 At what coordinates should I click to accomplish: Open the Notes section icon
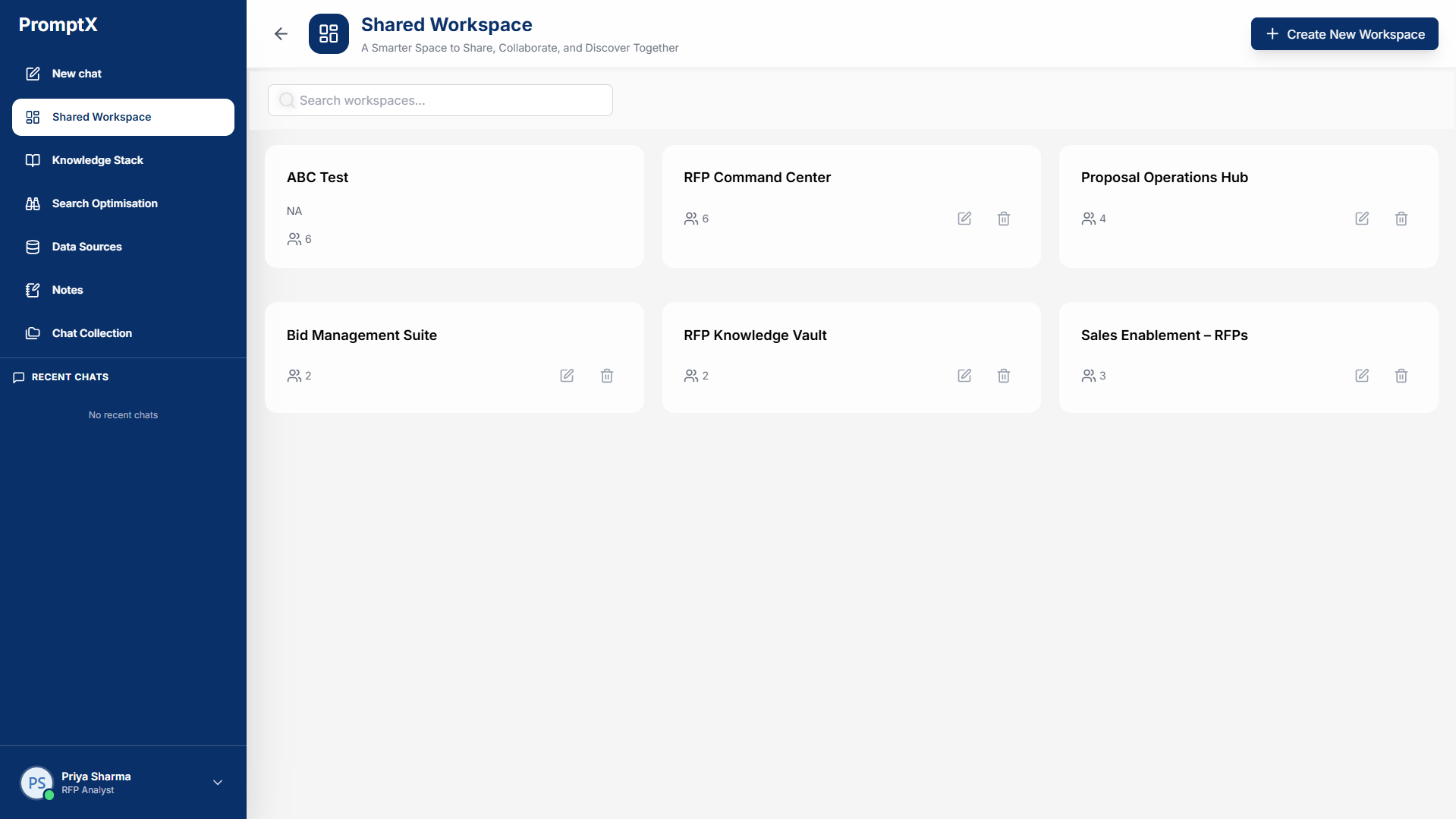(x=33, y=290)
